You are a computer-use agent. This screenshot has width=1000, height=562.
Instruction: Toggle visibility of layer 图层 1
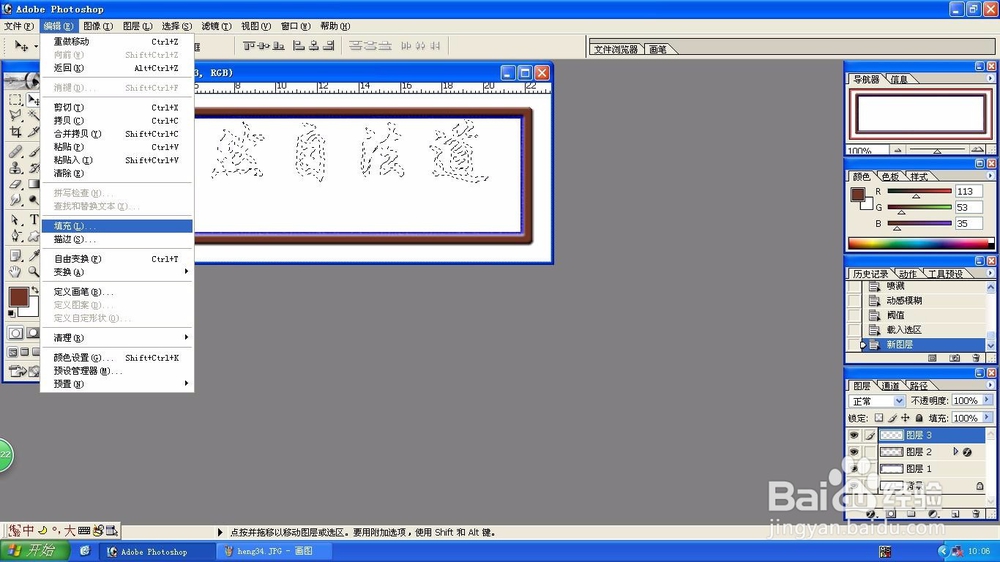pos(854,468)
